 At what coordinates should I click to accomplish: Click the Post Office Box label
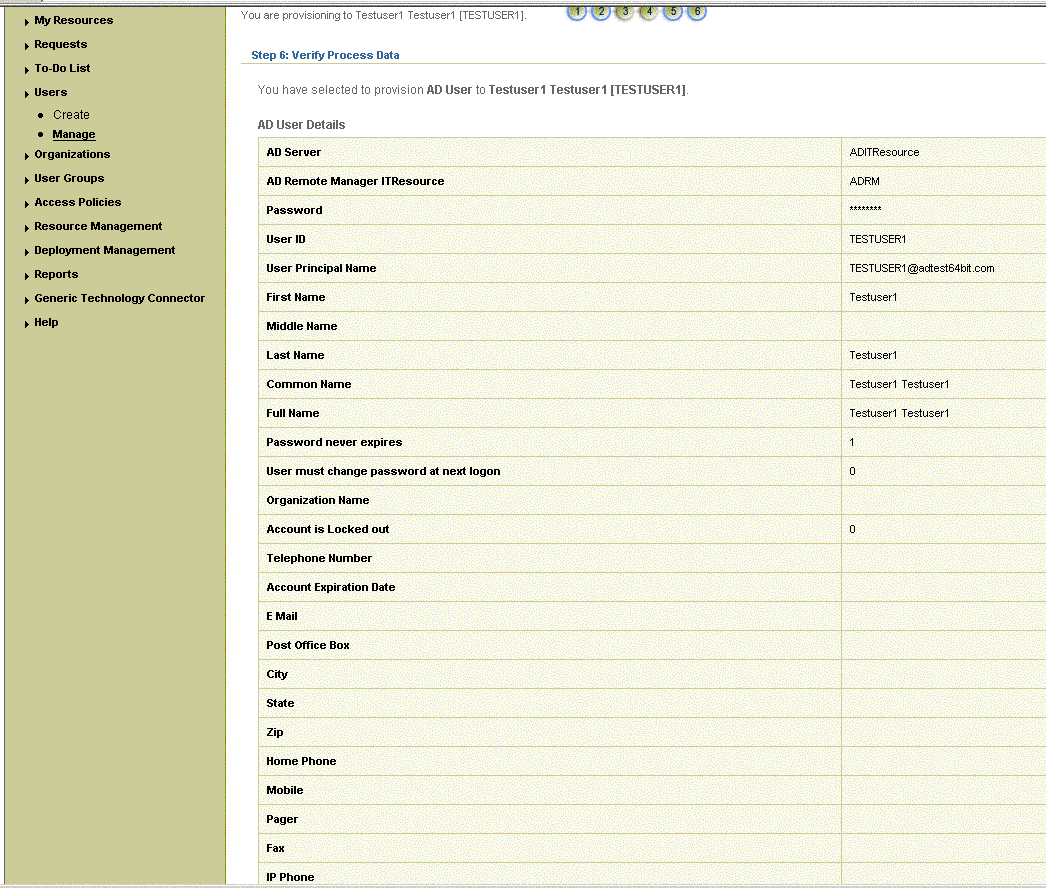pos(308,645)
